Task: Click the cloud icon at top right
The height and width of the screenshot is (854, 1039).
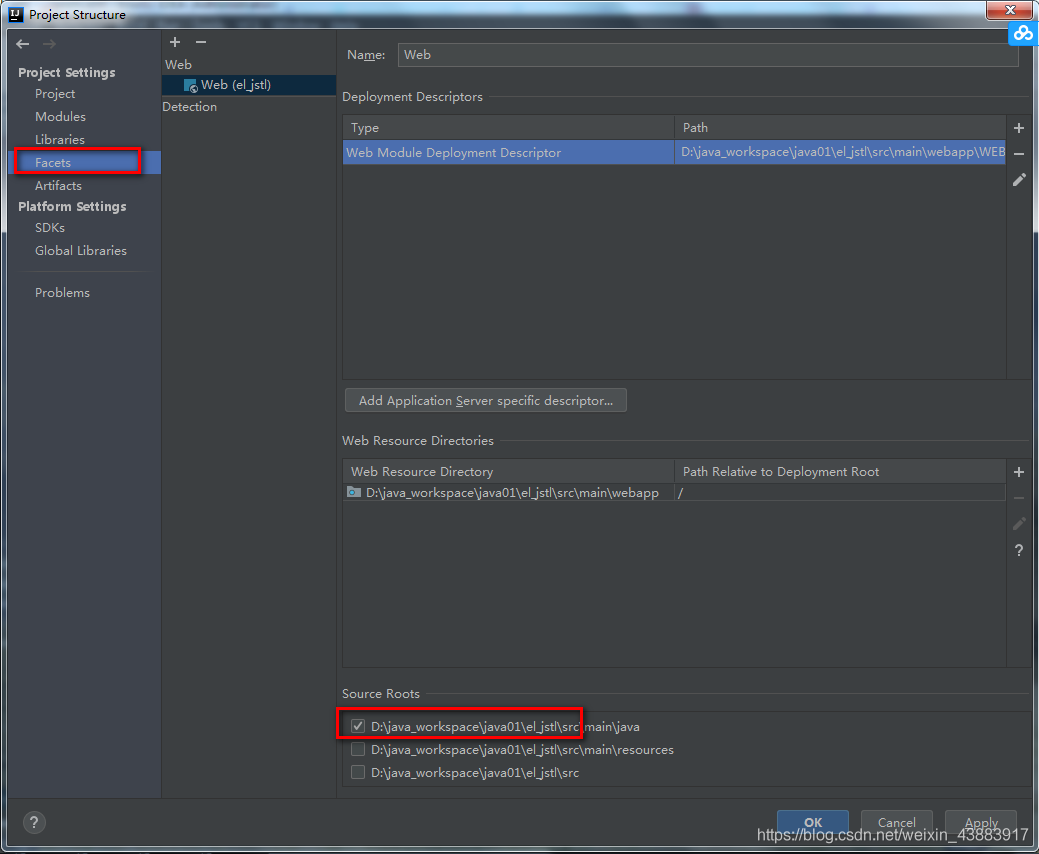Action: [x=1022, y=32]
